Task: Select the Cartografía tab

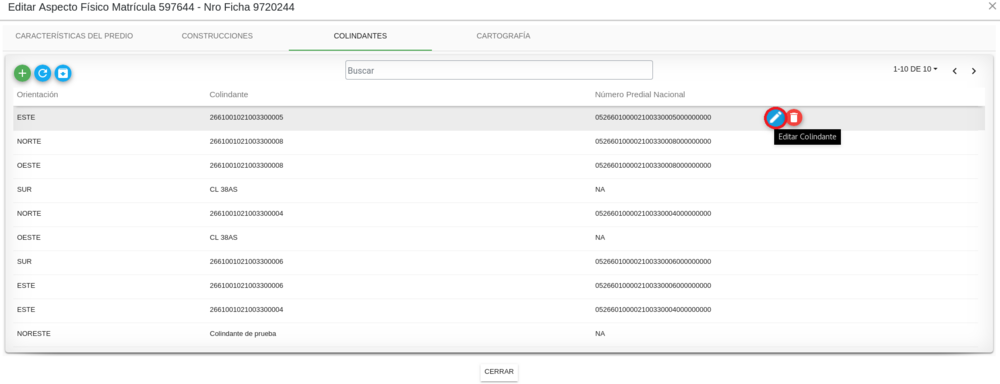Action: click(x=503, y=36)
